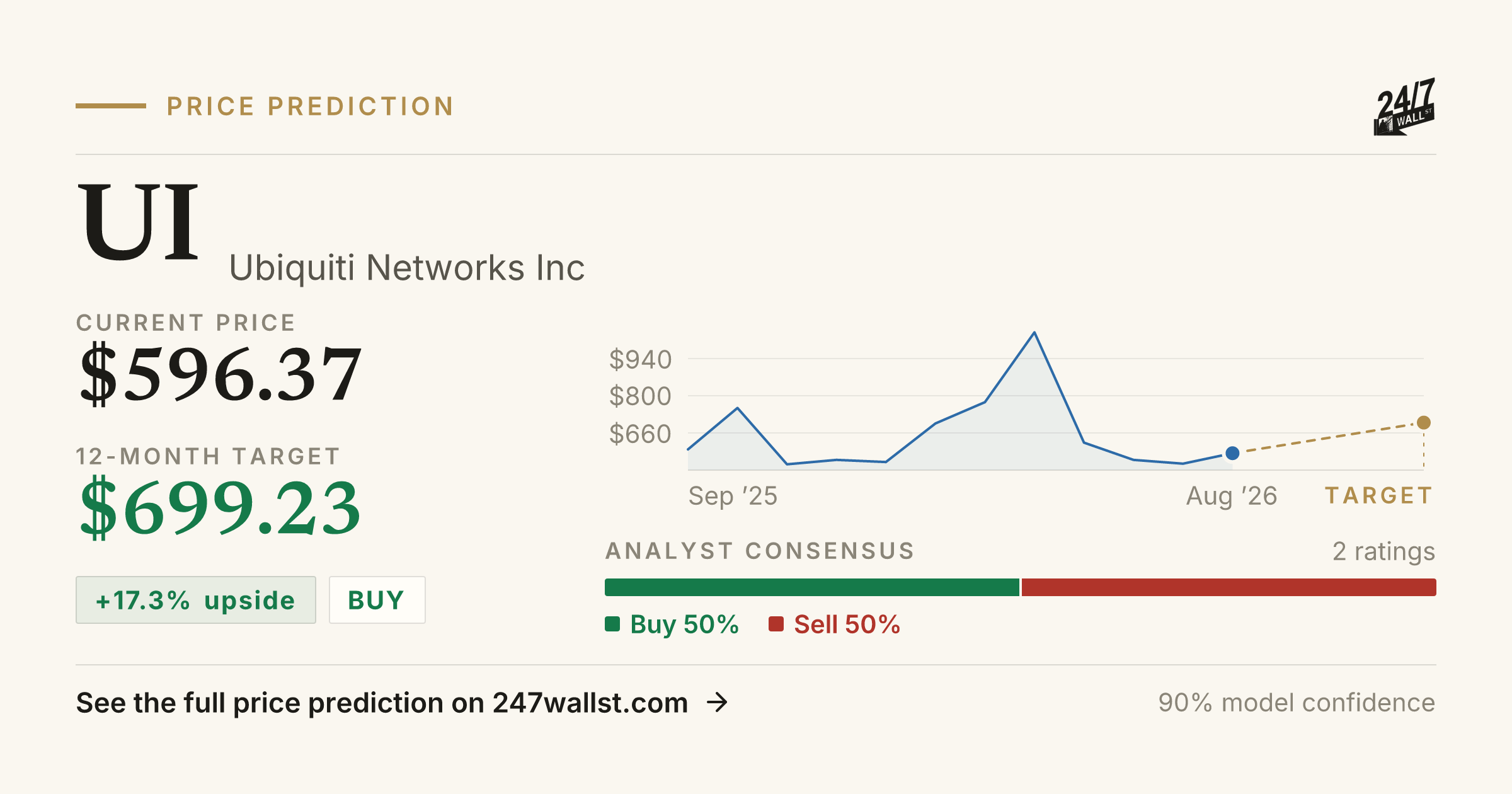
Task: Click the chart peak above $940
Action: (1034, 333)
